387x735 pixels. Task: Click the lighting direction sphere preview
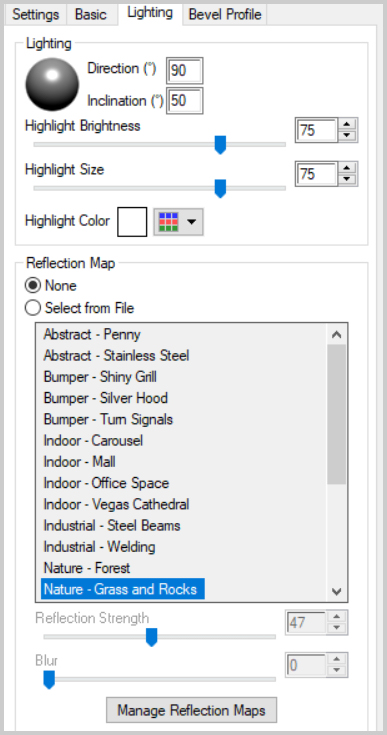[x=52, y=84]
